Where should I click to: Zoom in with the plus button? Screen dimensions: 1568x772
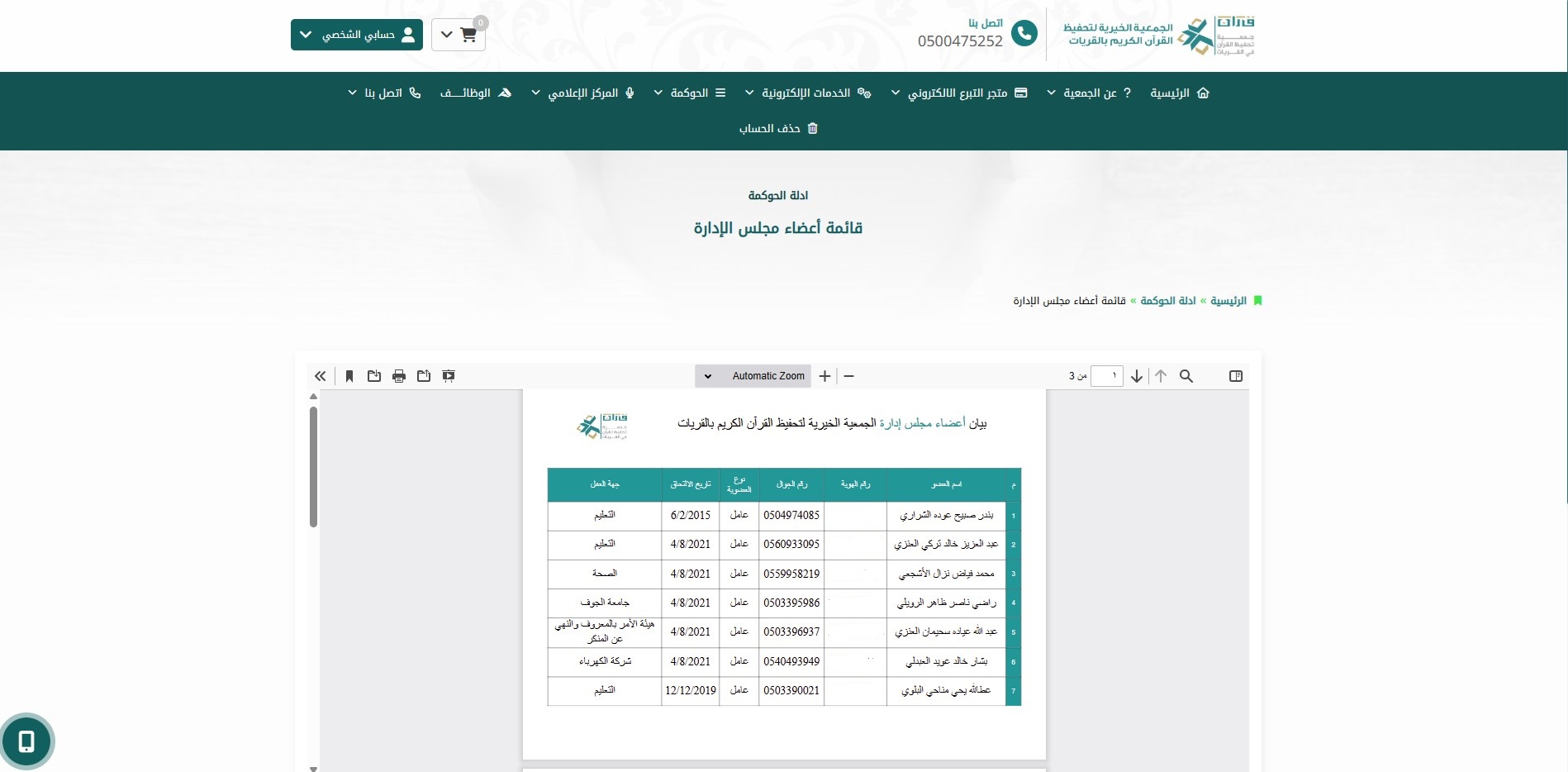(x=824, y=376)
